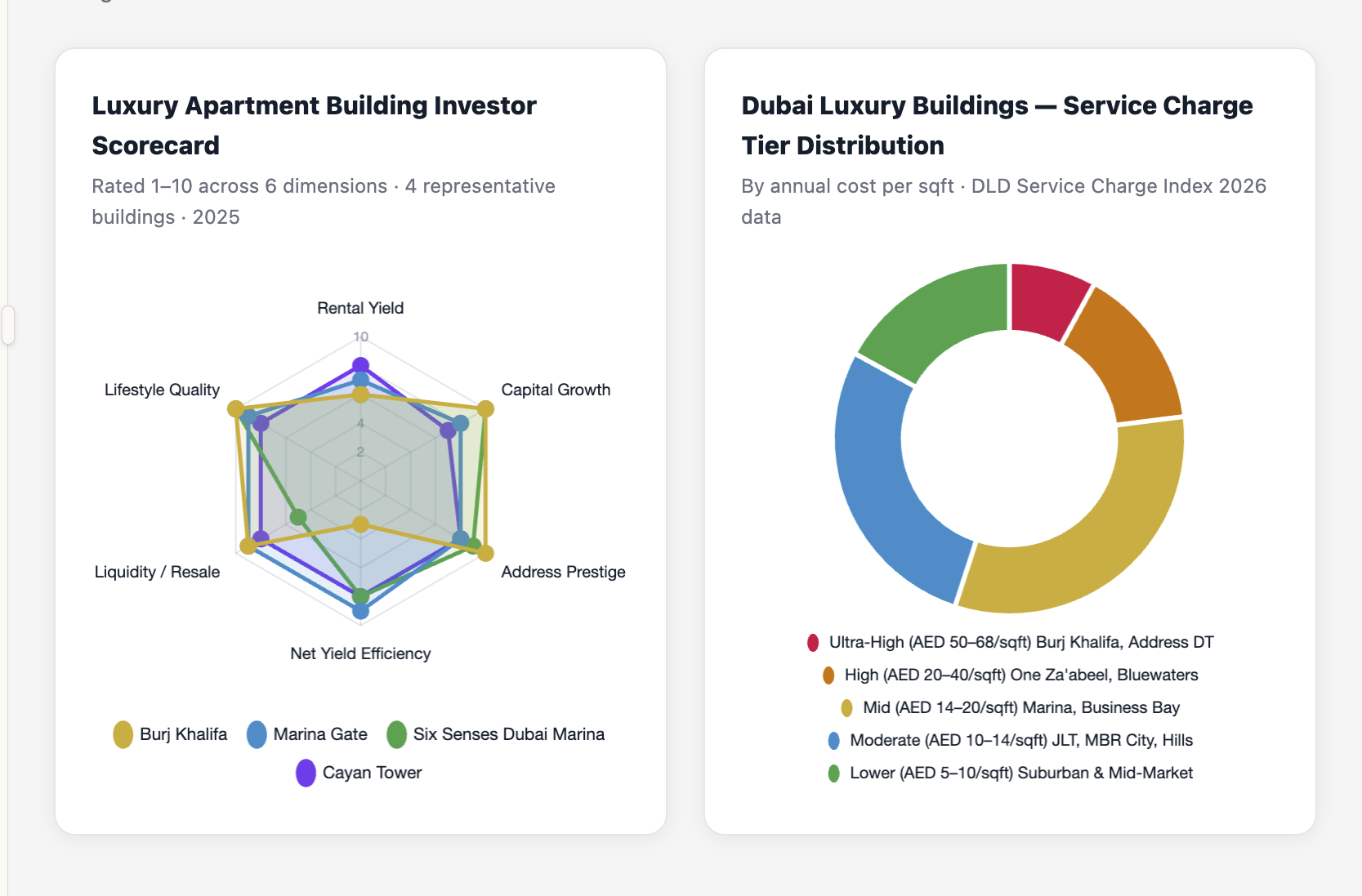Click the Lifestyle Quality axis label
Image resolution: width=1362 pixels, height=896 pixels.
point(162,390)
